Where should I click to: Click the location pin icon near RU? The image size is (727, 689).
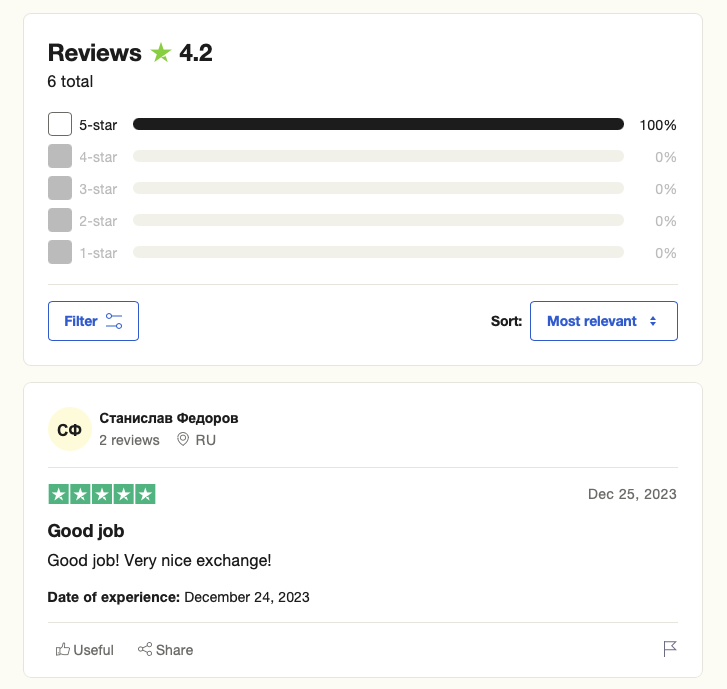[x=183, y=440]
